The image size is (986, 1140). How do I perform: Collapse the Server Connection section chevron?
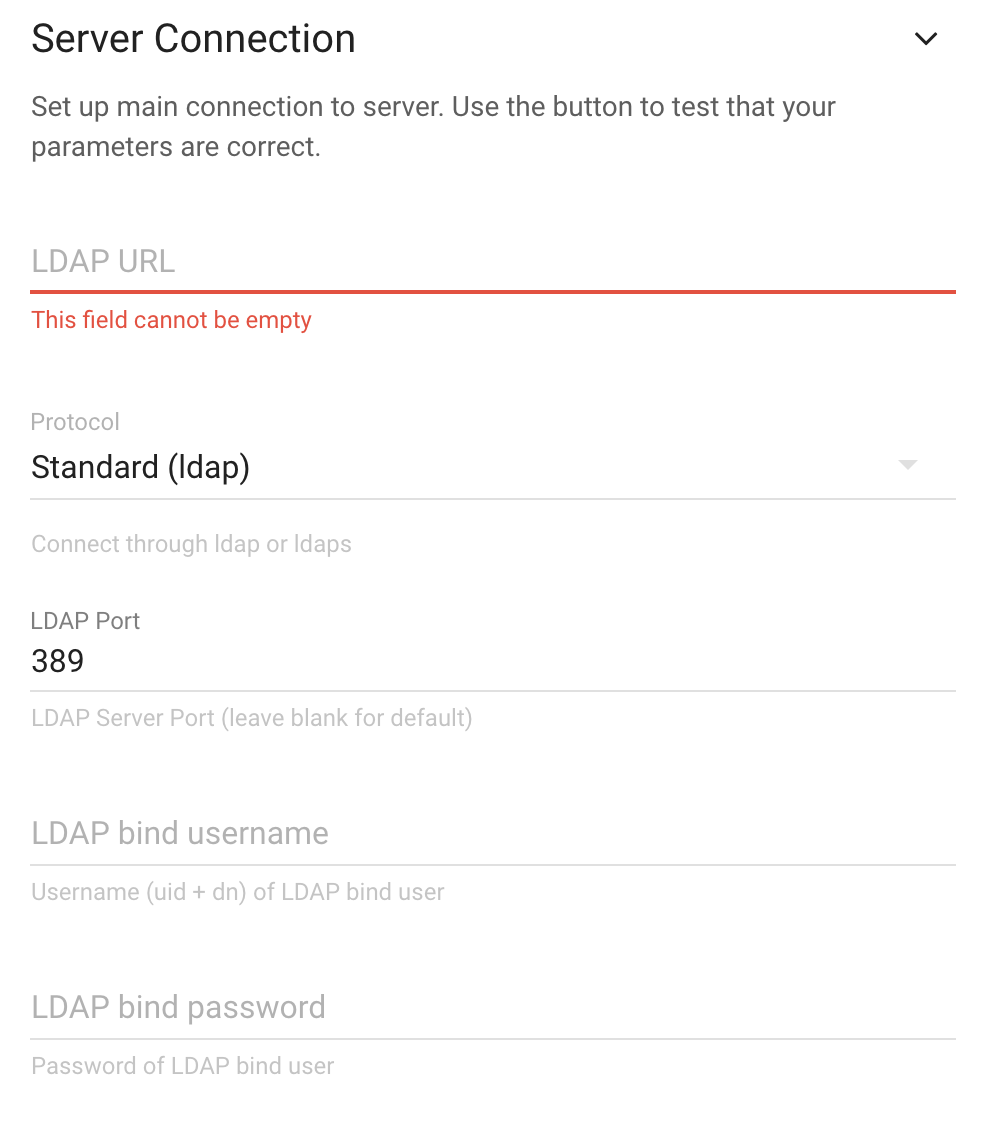click(x=925, y=39)
